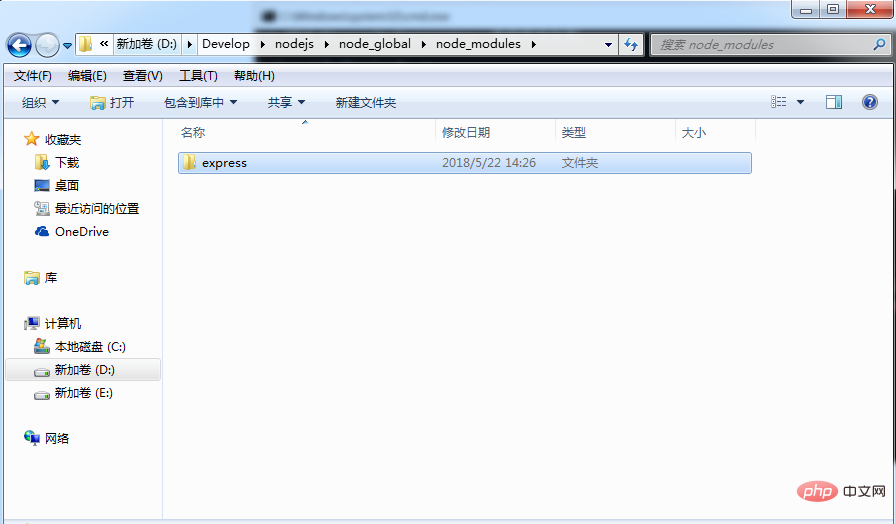Select the express folder name
The height and width of the screenshot is (524, 896).
click(225, 163)
